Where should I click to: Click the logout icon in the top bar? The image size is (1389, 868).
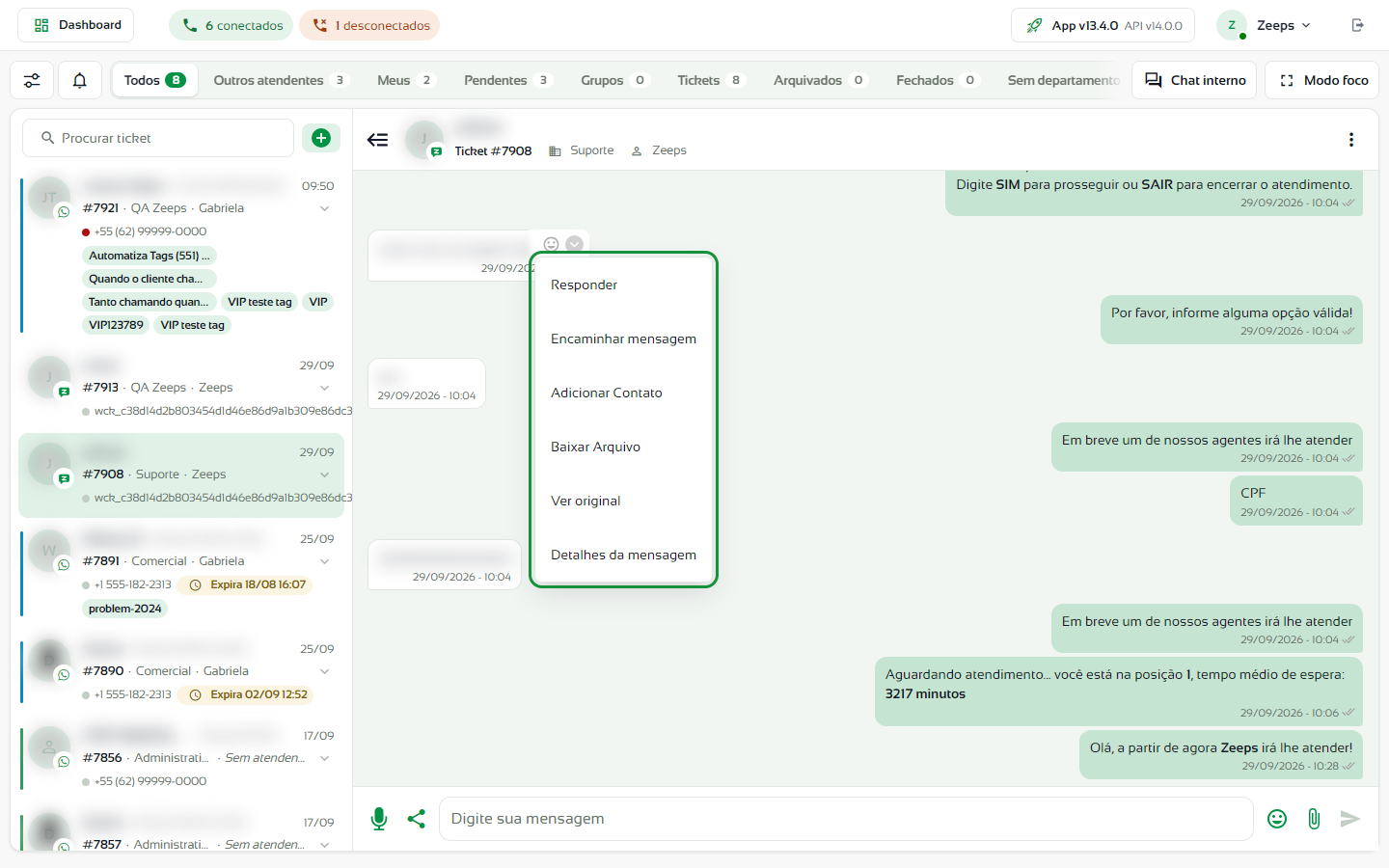click(x=1358, y=25)
